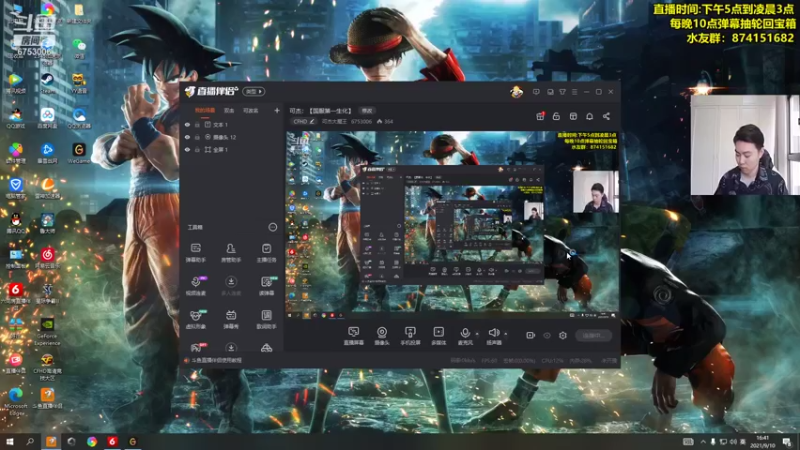The image size is (800, 450).
Task: Open the download tool in the toolbox bottom row
Action: (x=231, y=347)
